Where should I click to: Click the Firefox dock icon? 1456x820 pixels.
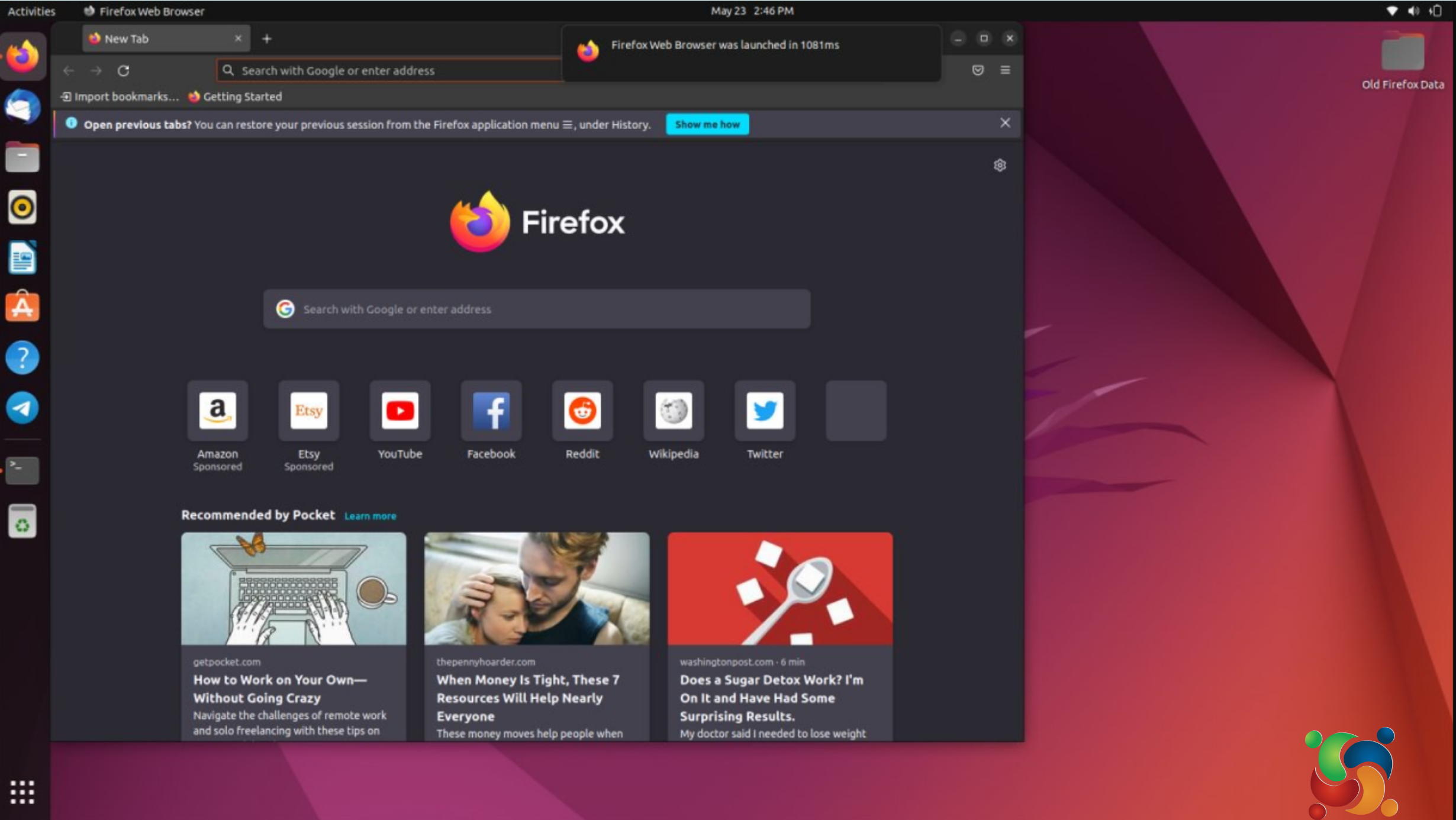[22, 56]
